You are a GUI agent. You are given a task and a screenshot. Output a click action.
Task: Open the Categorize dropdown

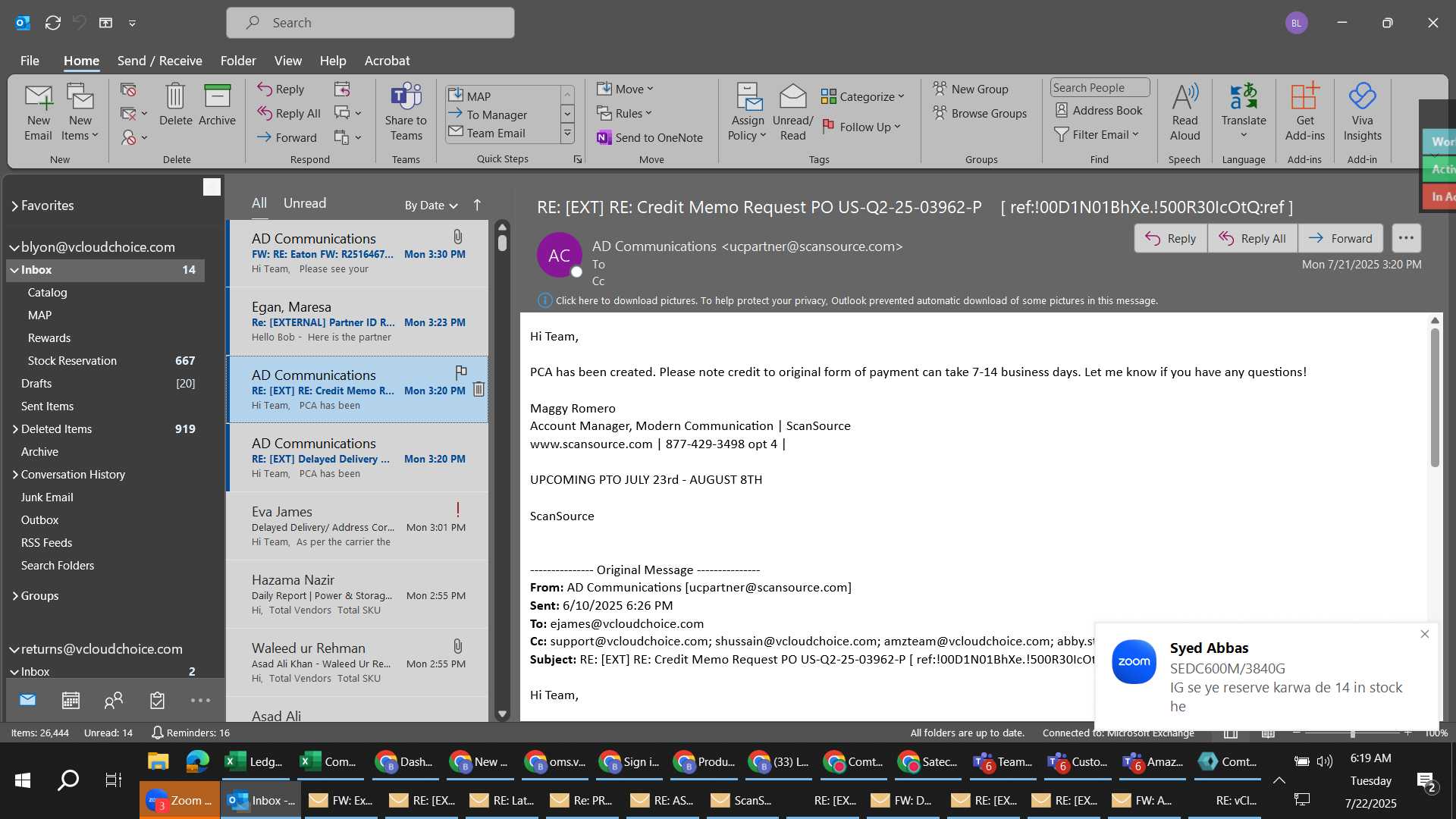(x=863, y=96)
